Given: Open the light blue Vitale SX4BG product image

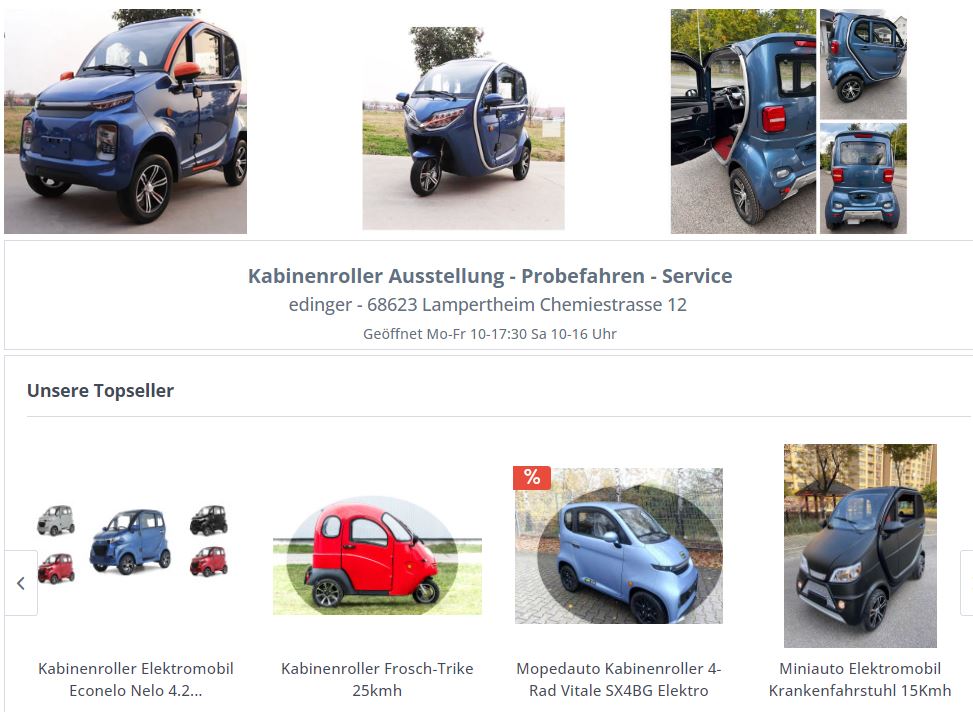Looking at the screenshot, I should coord(619,545).
